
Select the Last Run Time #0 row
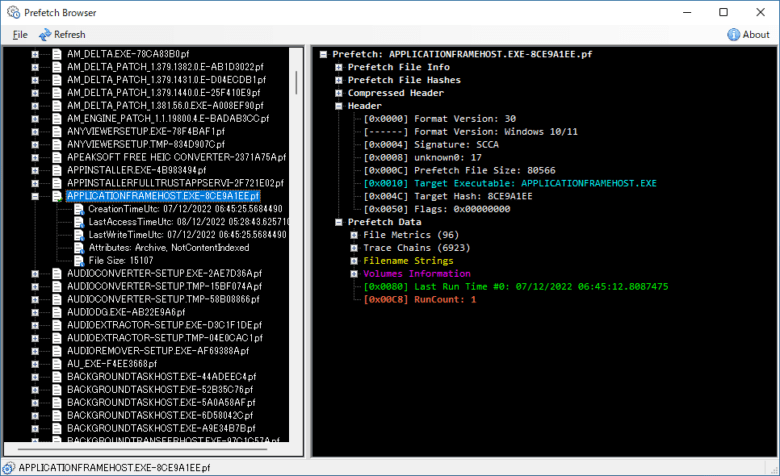tap(516, 286)
